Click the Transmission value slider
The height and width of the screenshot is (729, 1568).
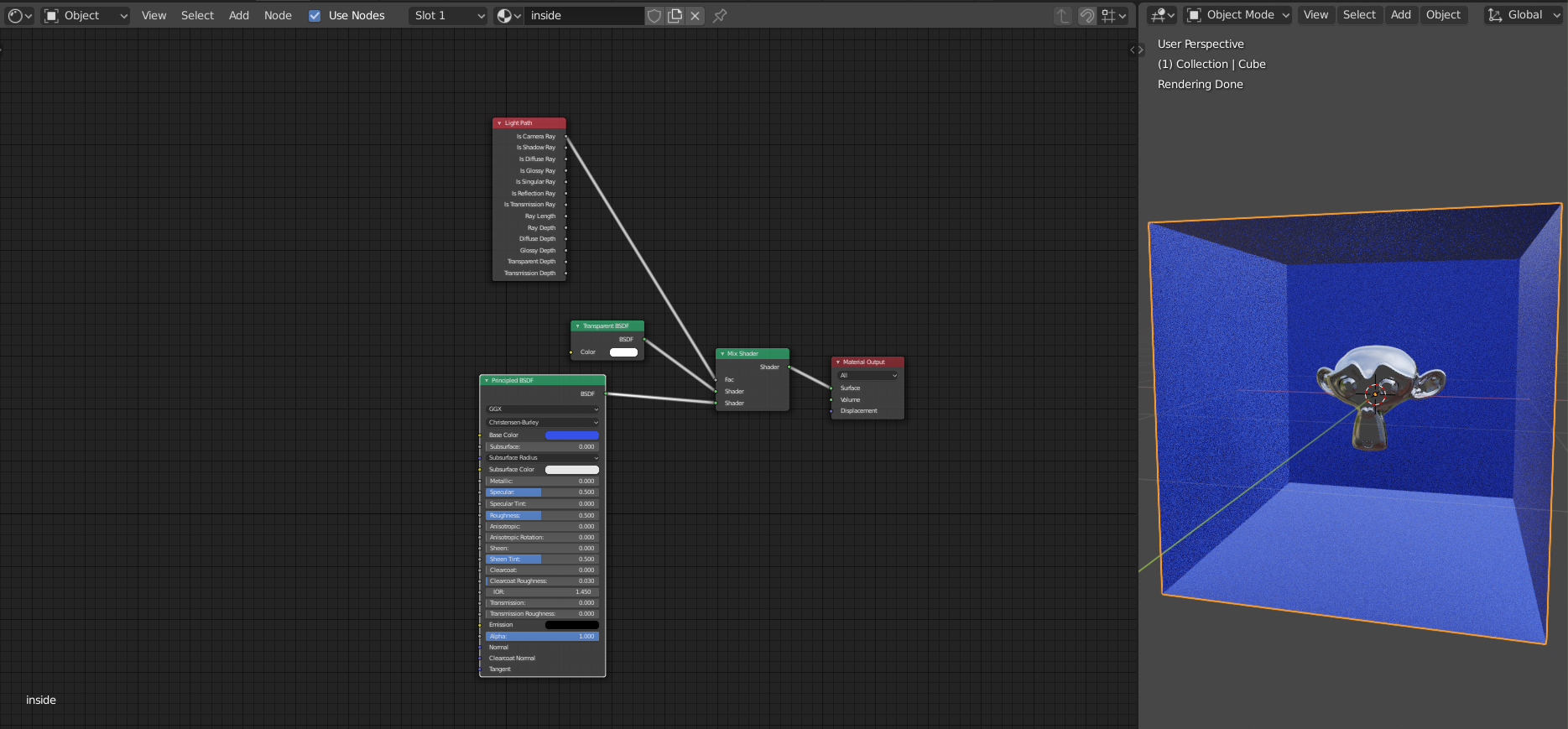543,603
